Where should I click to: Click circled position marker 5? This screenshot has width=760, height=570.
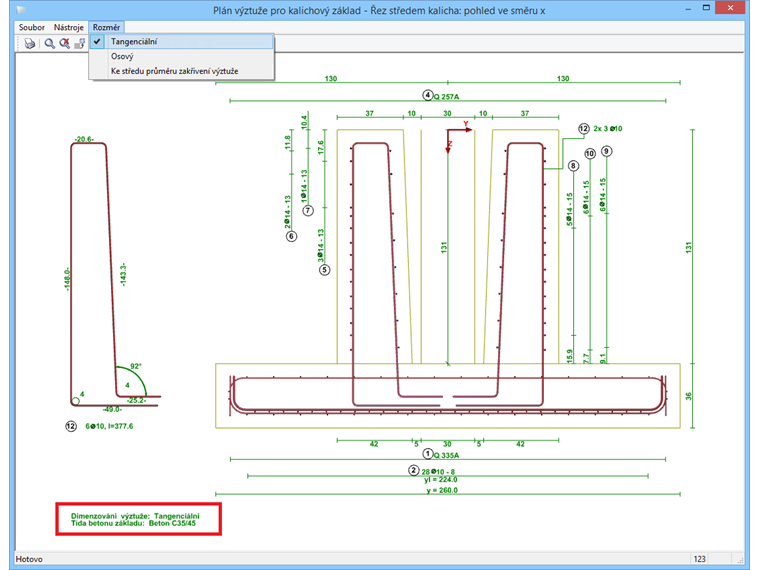click(325, 269)
